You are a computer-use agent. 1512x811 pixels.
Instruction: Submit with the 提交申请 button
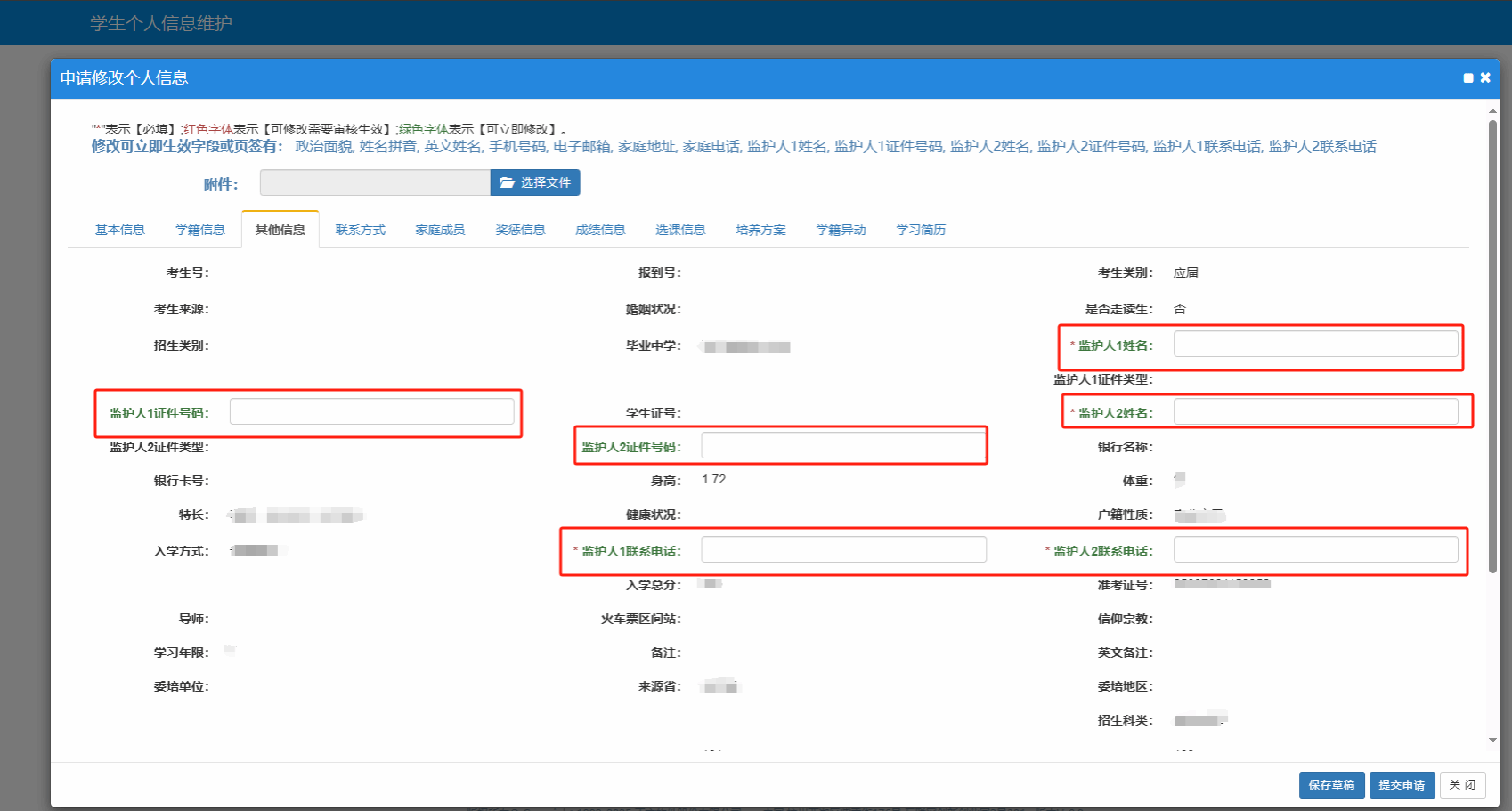1402,784
